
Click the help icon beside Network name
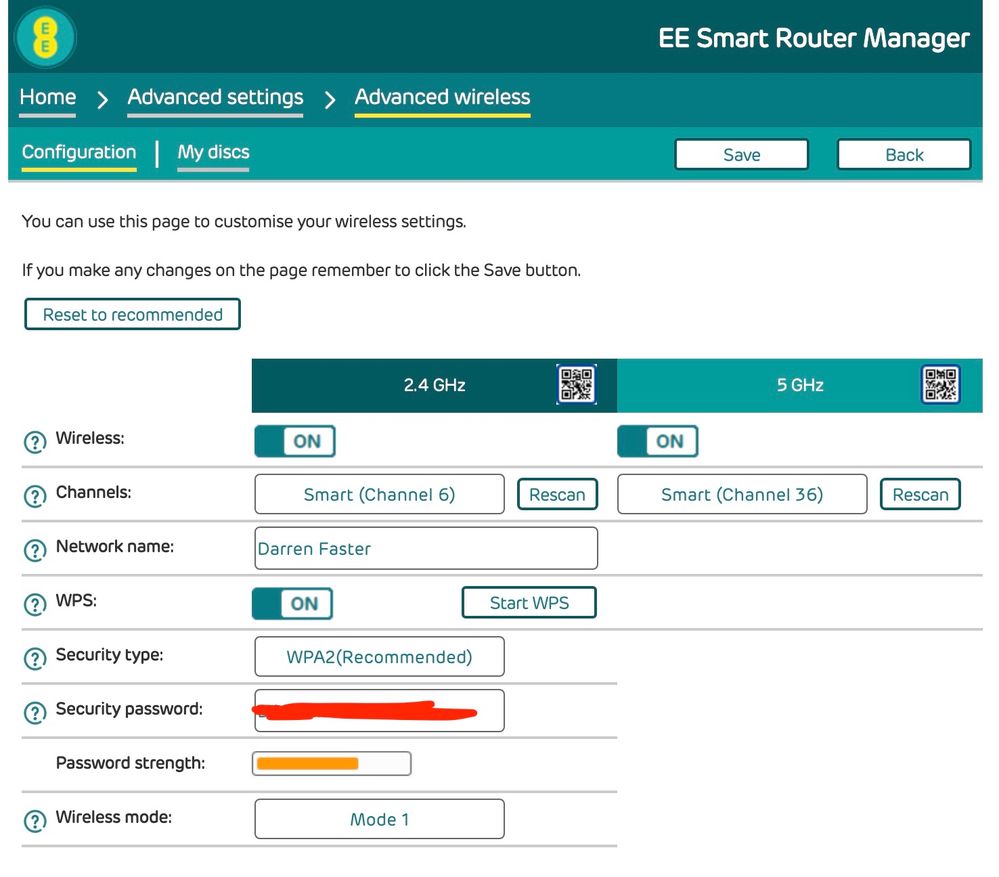click(35, 550)
